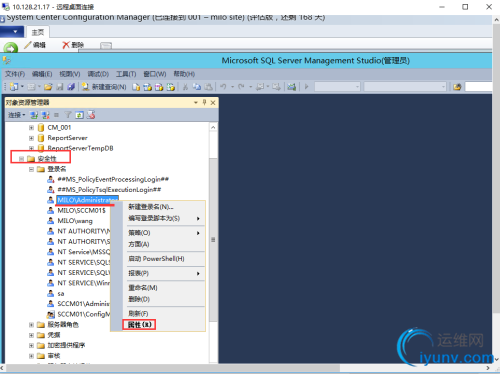Open the 文件(F) menu
Screen dimensions: 500x374
15,74
